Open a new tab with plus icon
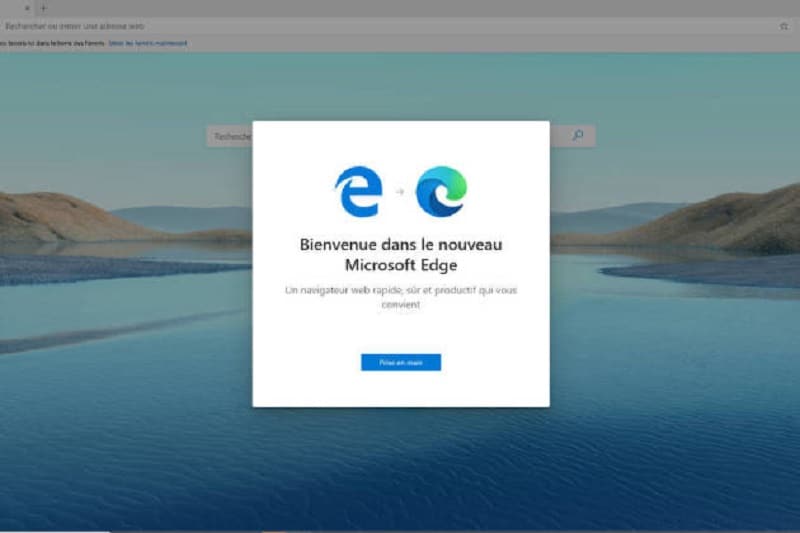Screen dimensions: 800x533 click(x=43, y=7)
